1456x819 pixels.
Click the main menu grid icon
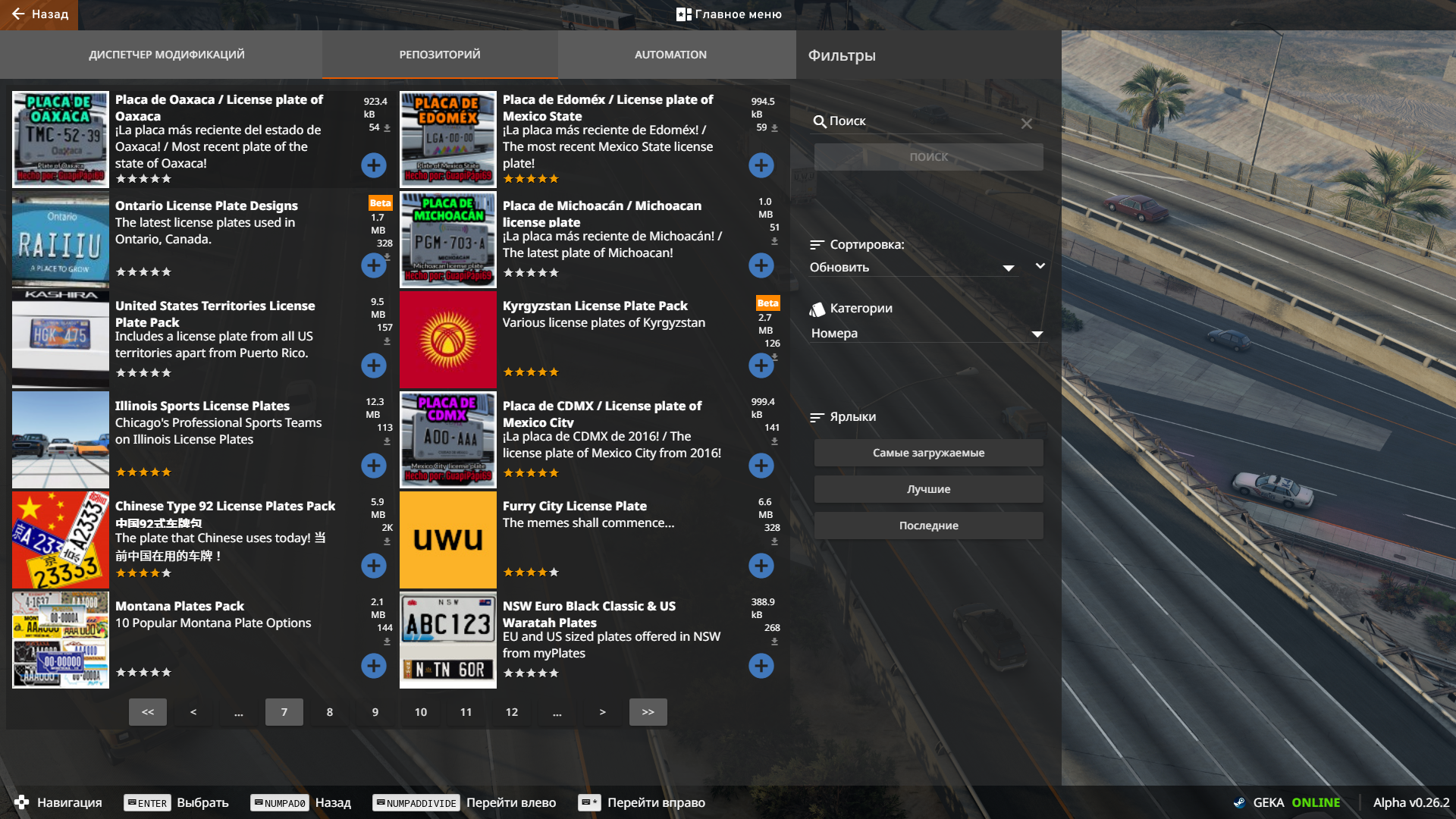pos(683,14)
